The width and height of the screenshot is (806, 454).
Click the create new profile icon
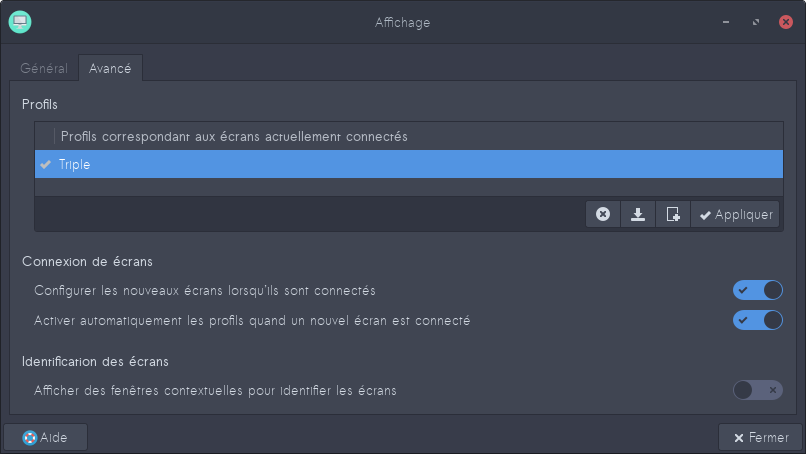pyautogui.click(x=673, y=214)
